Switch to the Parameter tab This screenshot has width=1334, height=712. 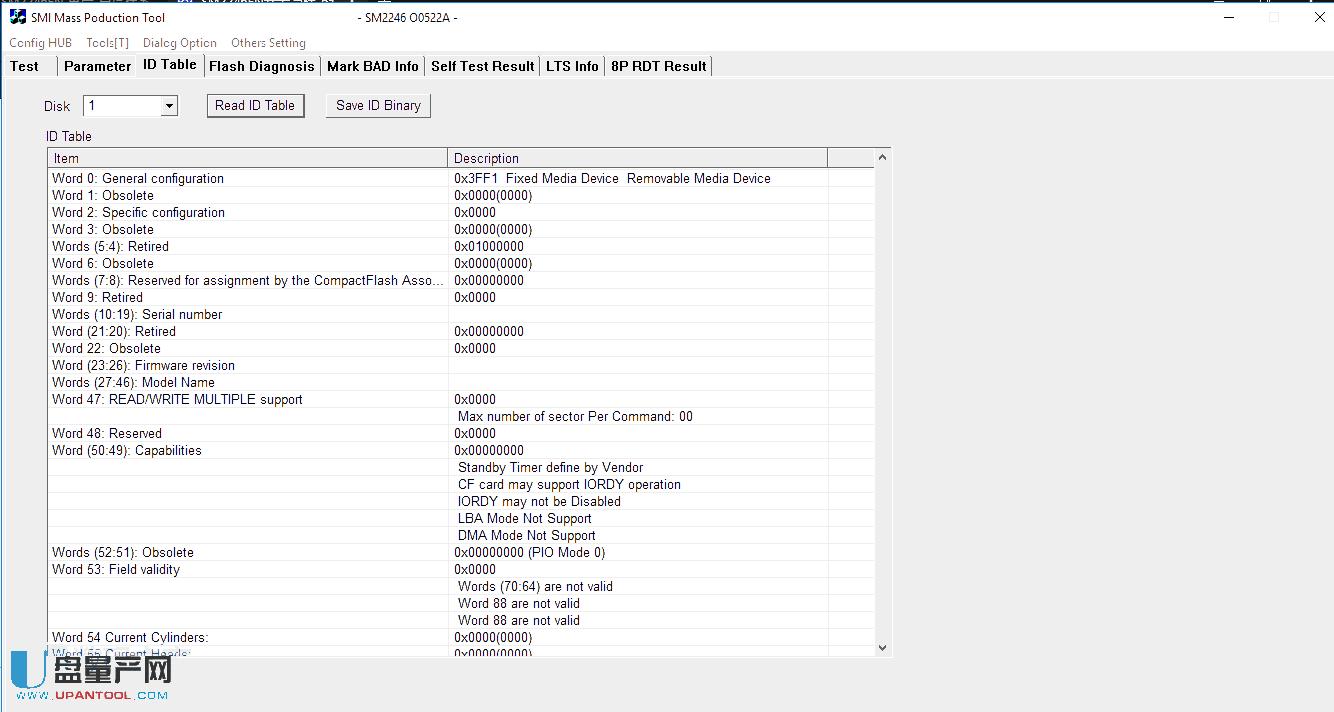(x=97, y=66)
